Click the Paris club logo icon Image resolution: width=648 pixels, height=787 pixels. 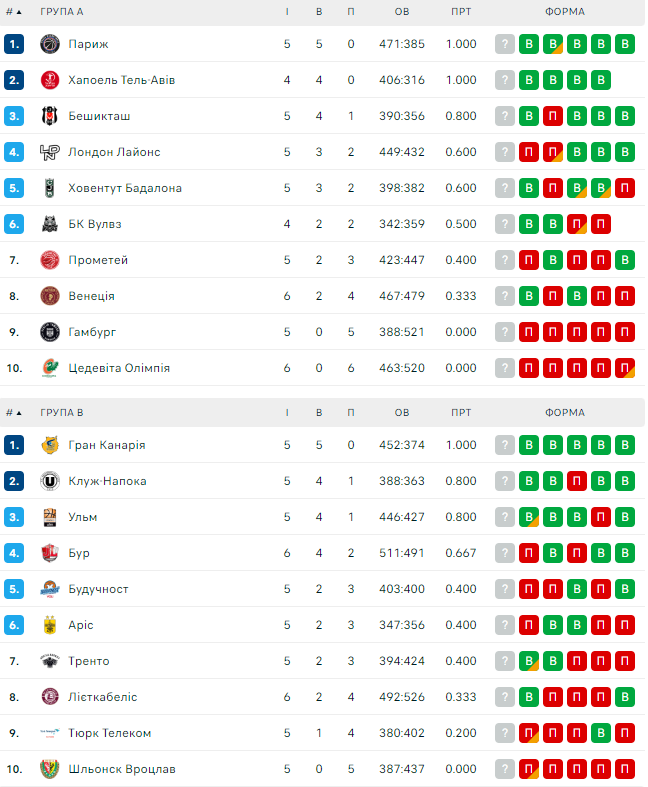click(x=50, y=44)
